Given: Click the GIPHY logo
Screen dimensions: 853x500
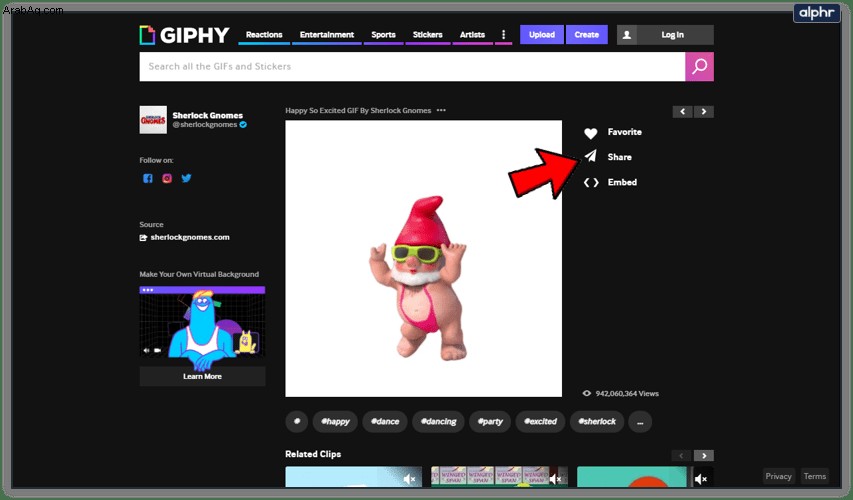Looking at the screenshot, I should pyautogui.click(x=184, y=35).
